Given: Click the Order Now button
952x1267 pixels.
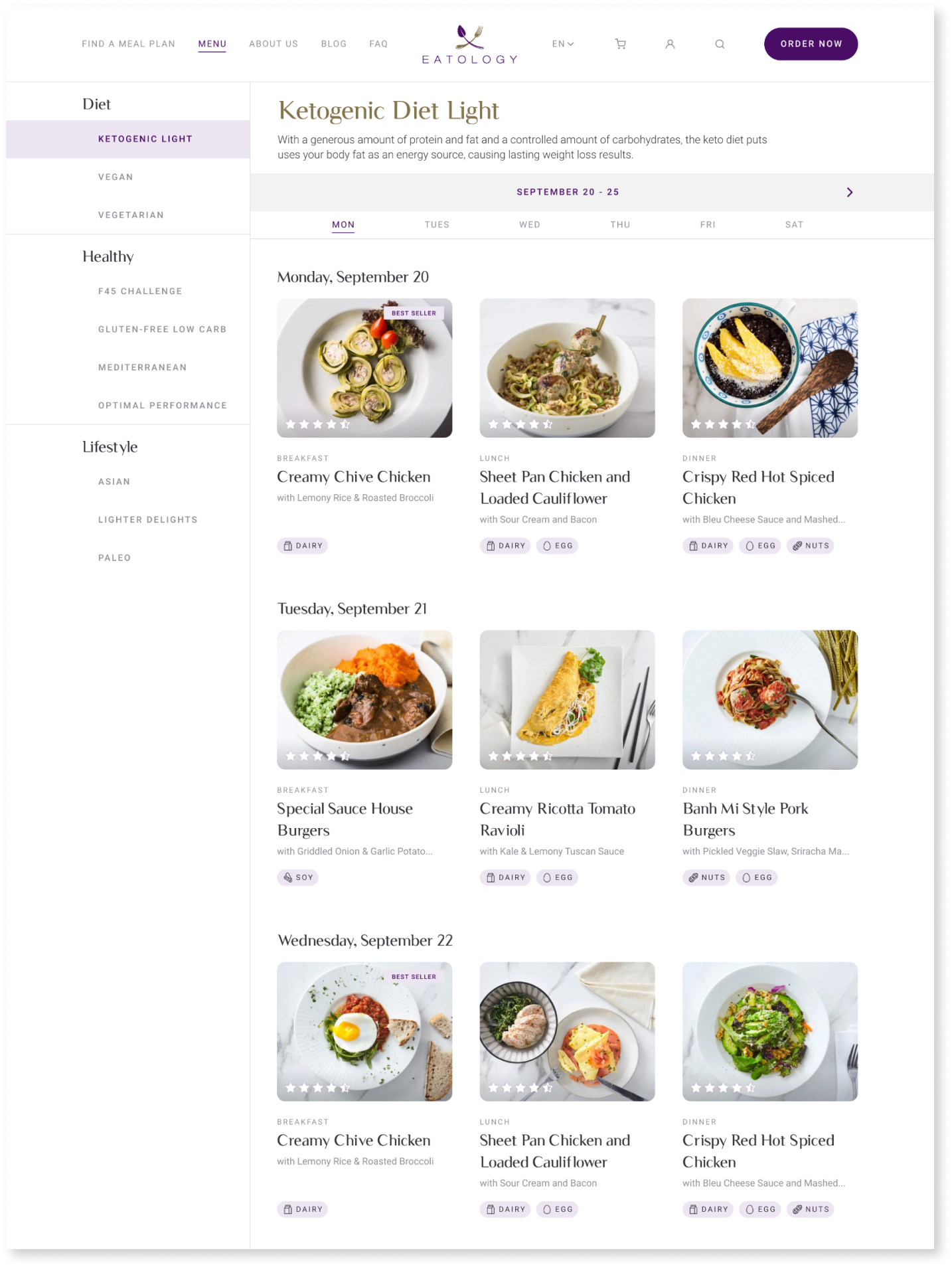Looking at the screenshot, I should (811, 44).
